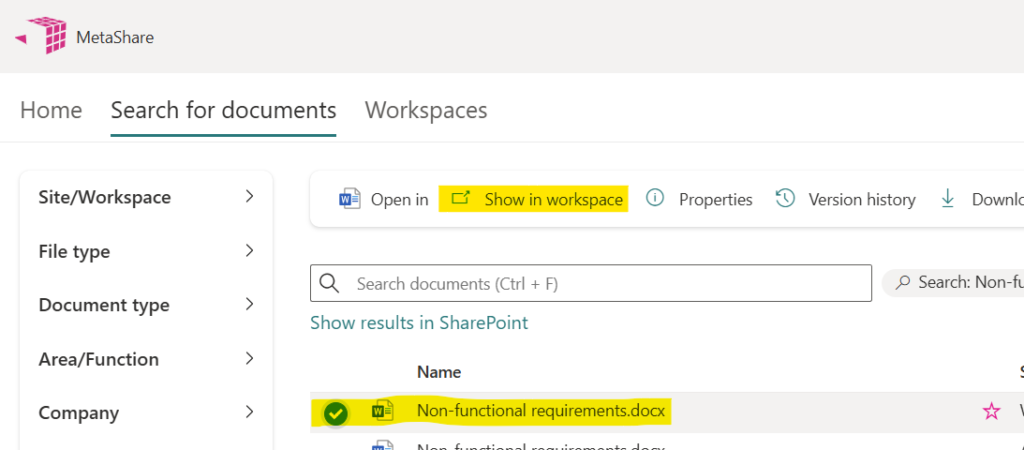Click the pink favorite star on the selected row
This screenshot has height=450, width=1024.
(x=991, y=411)
